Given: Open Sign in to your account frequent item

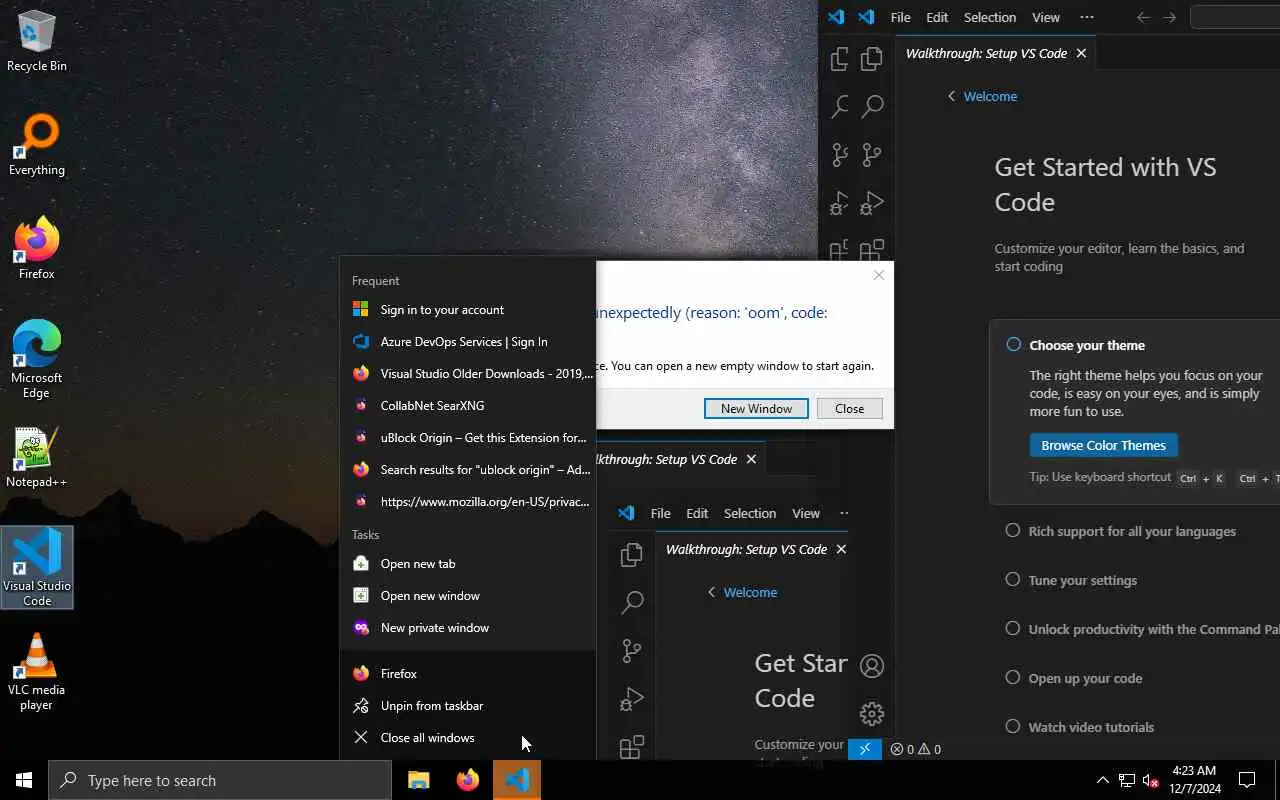Looking at the screenshot, I should click(x=468, y=309).
